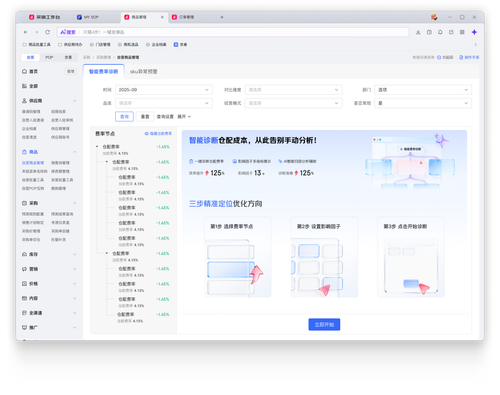Click the 价格 icon in sidebar

tap(24, 284)
